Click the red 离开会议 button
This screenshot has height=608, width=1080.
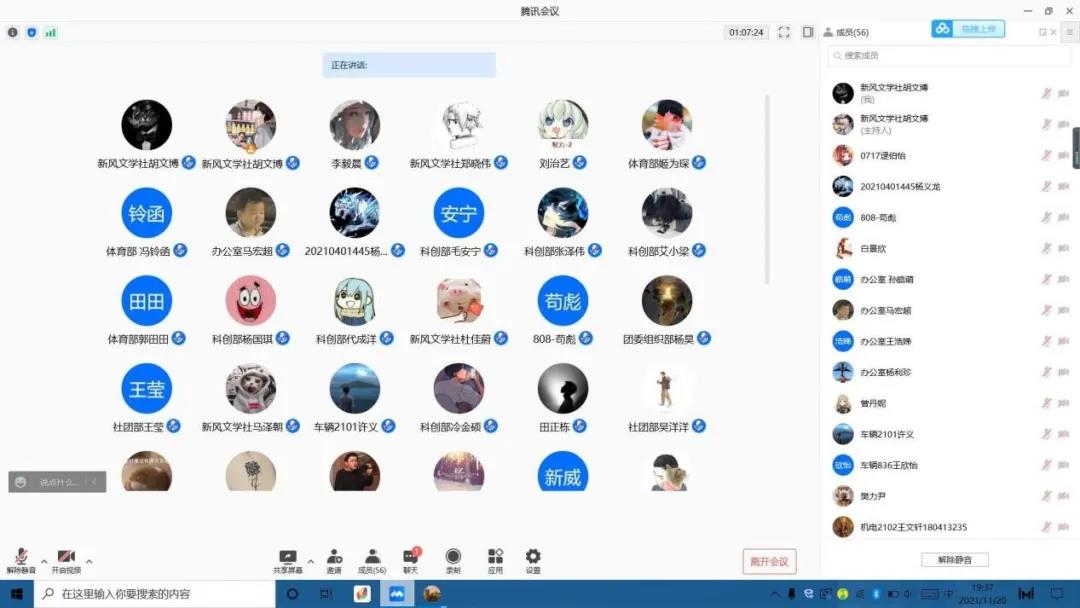click(x=769, y=561)
